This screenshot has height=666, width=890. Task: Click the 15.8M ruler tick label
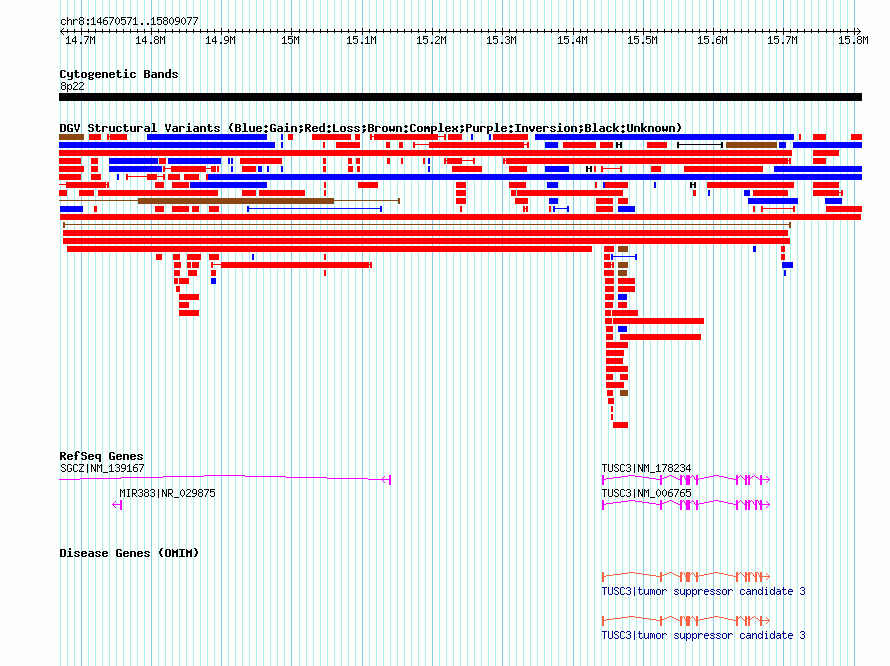pyautogui.click(x=853, y=40)
